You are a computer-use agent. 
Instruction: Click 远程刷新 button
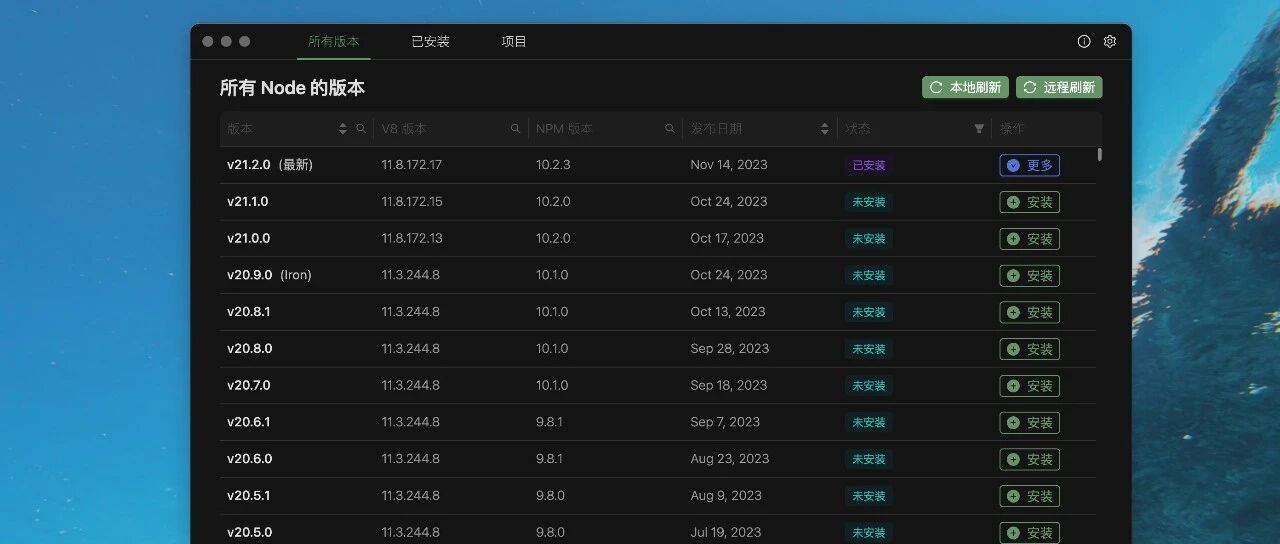coord(1059,87)
